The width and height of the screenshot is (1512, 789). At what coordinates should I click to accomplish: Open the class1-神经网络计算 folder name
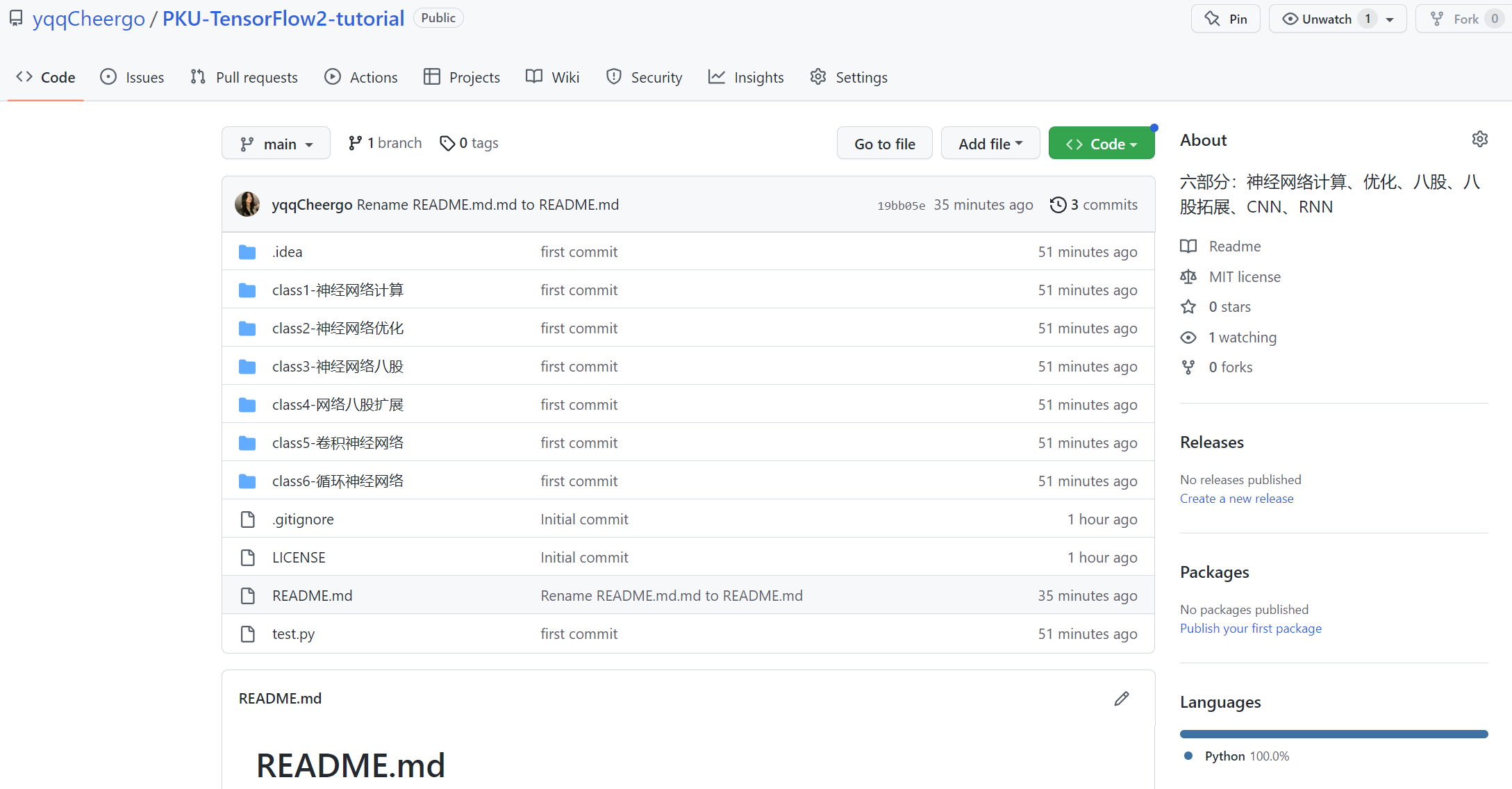coord(338,290)
